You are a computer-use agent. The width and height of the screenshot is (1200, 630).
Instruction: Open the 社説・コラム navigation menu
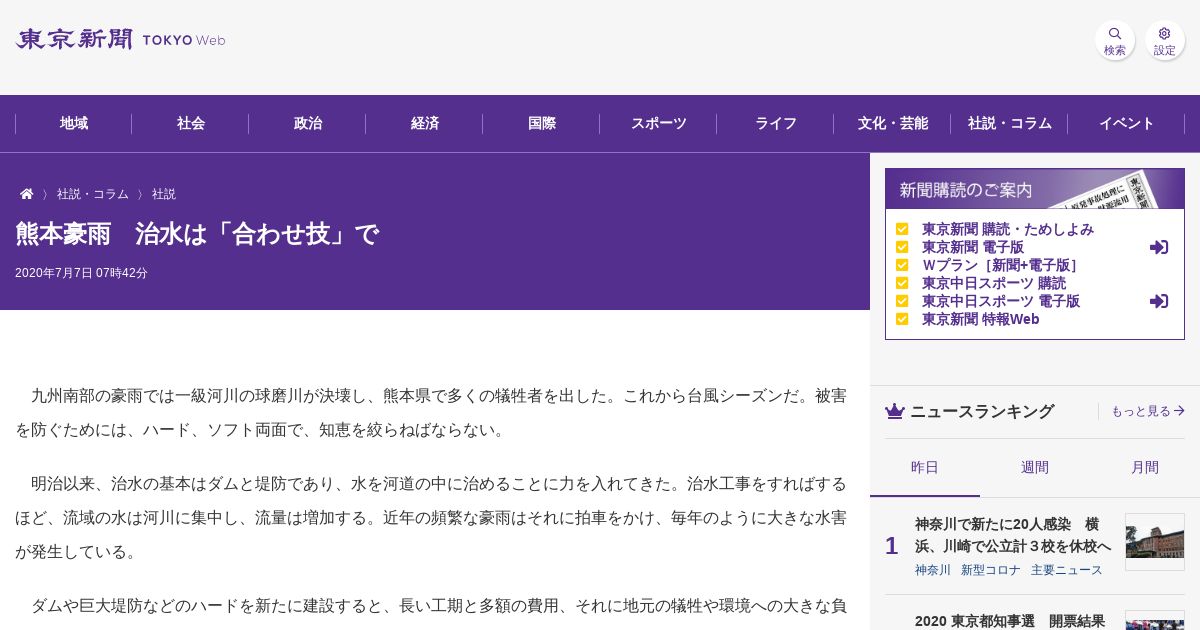(x=1010, y=124)
